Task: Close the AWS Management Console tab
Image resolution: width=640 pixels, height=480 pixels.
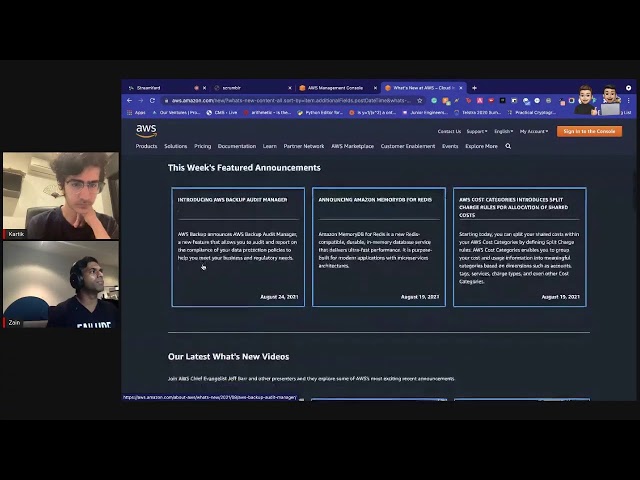Action: pyautogui.click(x=375, y=88)
